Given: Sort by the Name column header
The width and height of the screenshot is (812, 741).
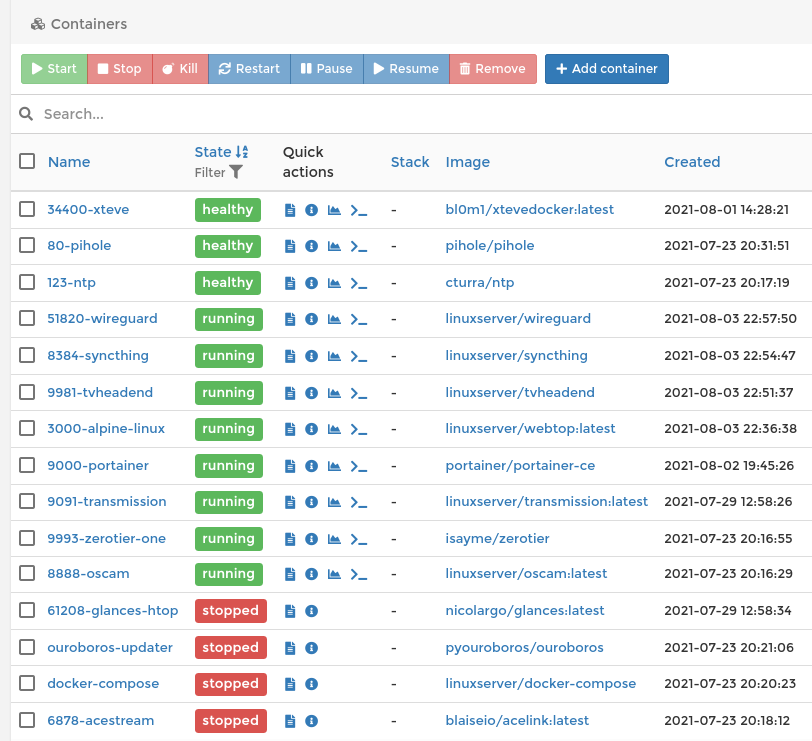Looking at the screenshot, I should coord(69,162).
